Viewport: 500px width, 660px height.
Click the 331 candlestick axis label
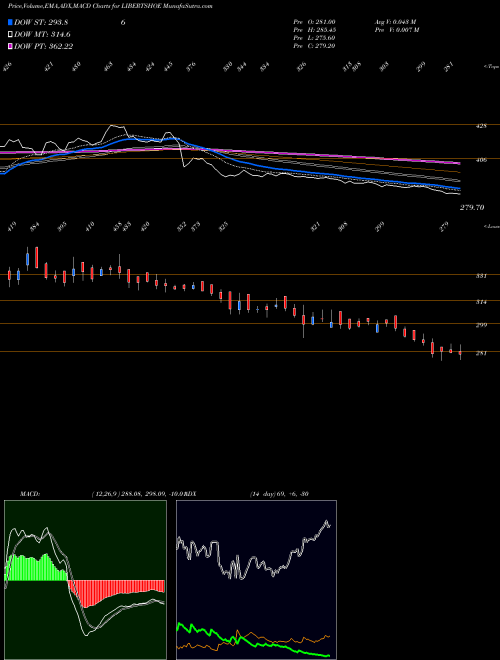pos(481,276)
